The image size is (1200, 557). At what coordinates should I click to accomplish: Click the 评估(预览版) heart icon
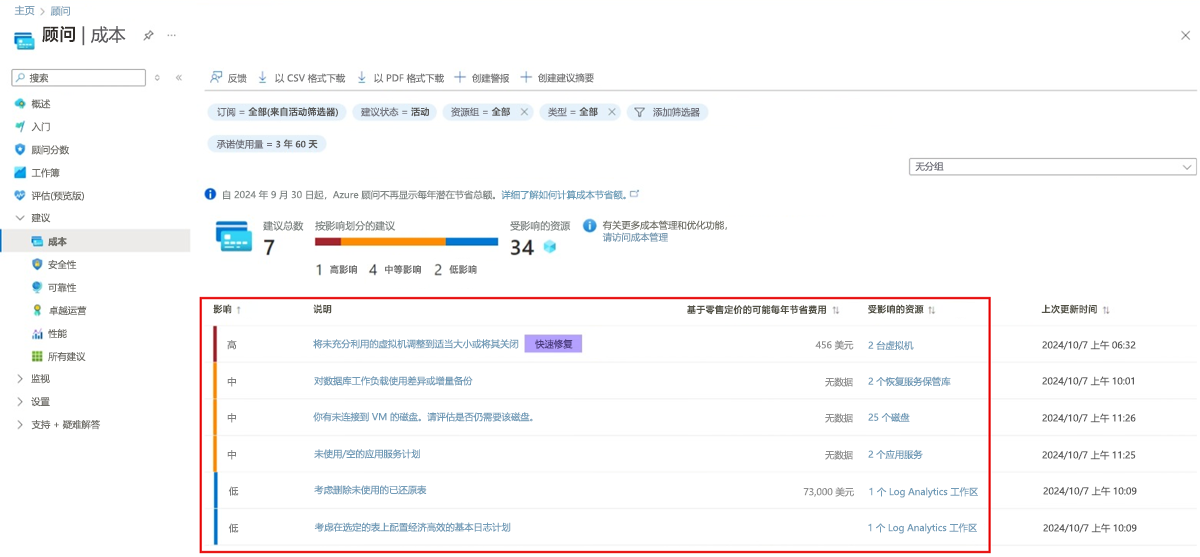pyautogui.click(x=20, y=196)
